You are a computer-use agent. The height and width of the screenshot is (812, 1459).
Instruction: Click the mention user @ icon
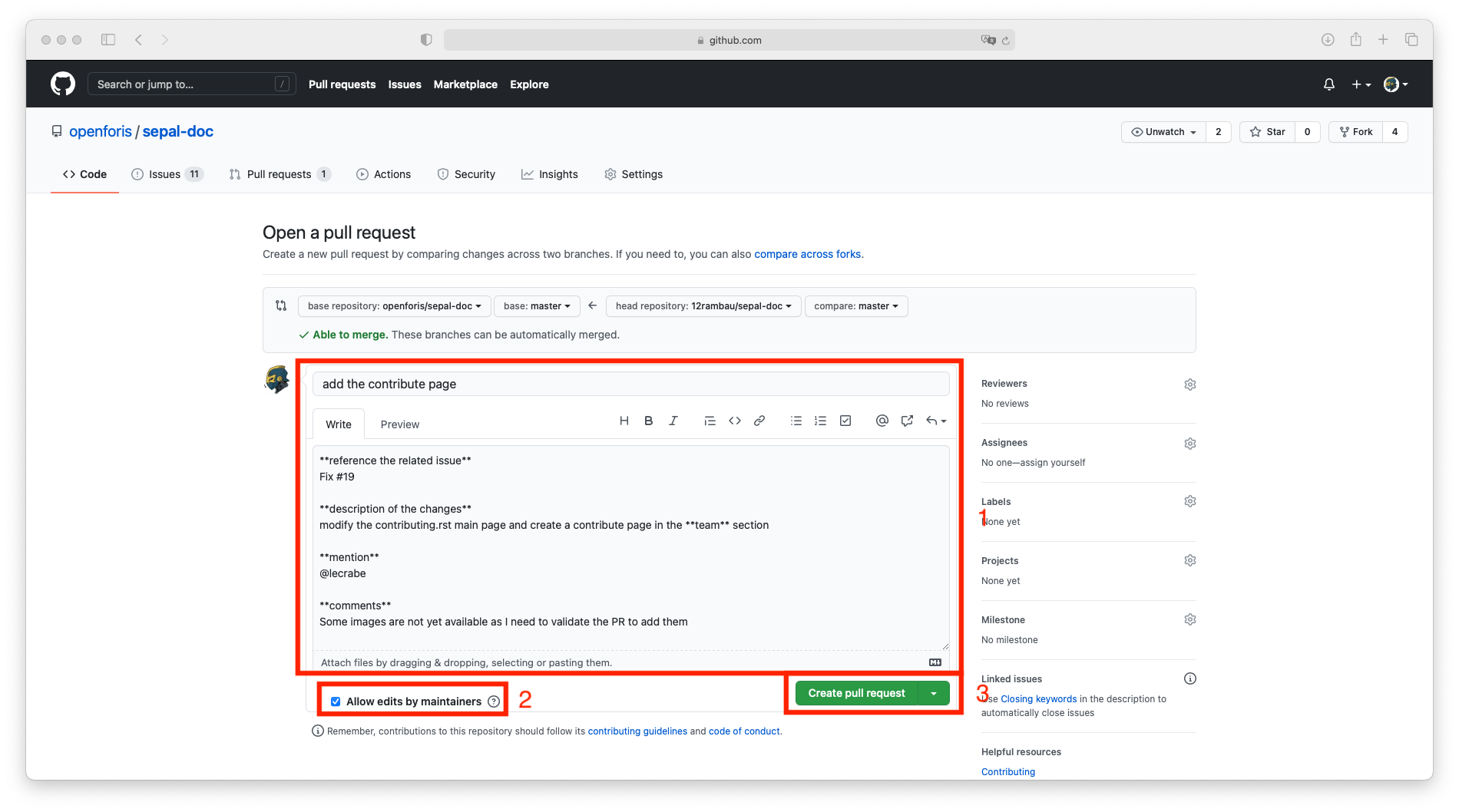coord(882,421)
